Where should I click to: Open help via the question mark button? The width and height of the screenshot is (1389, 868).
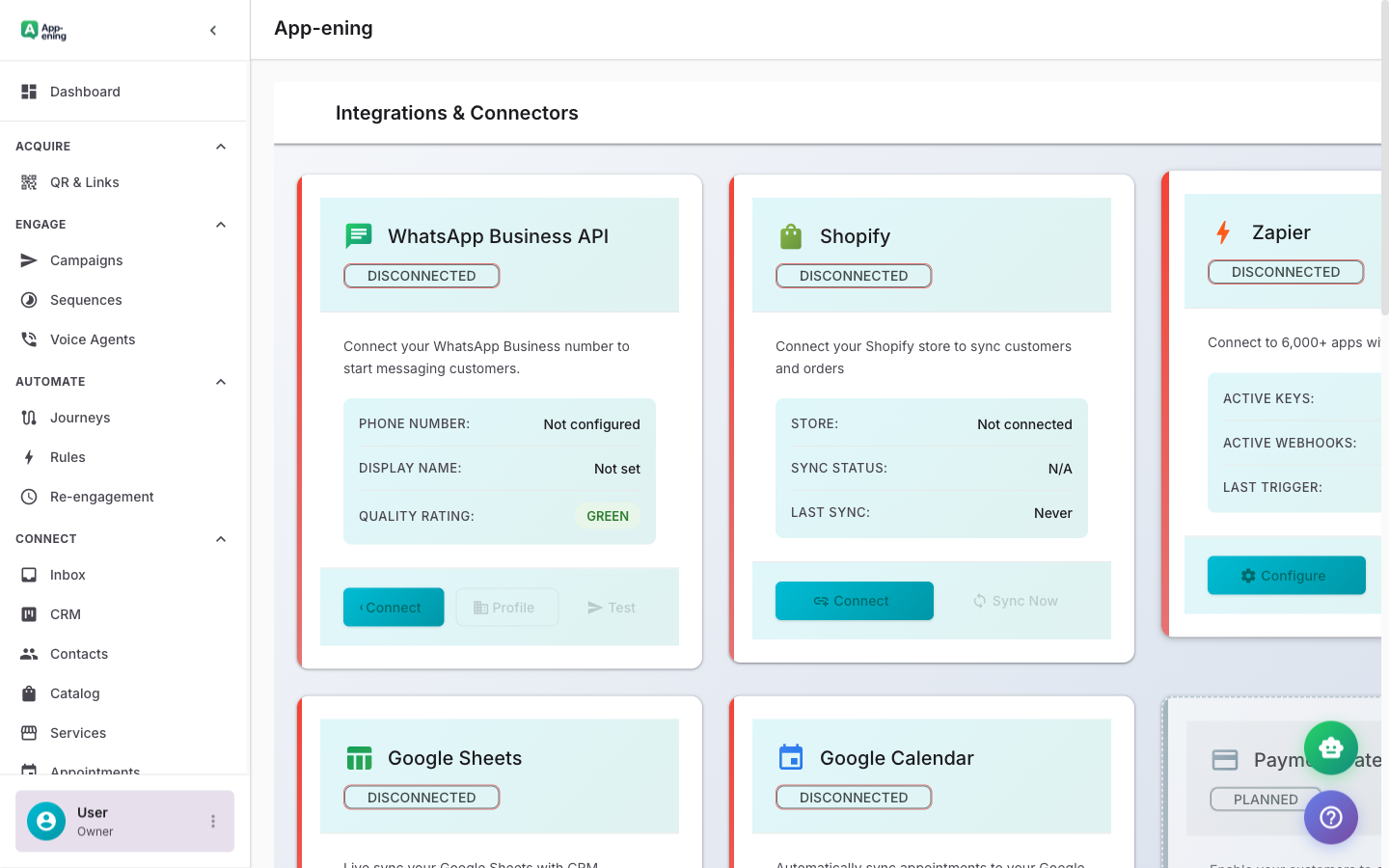click(x=1331, y=817)
